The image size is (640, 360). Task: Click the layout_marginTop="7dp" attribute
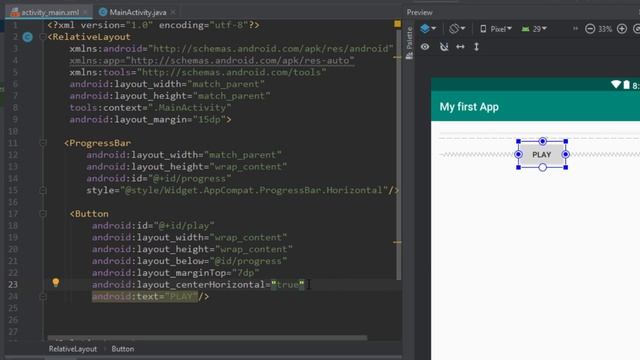point(176,273)
